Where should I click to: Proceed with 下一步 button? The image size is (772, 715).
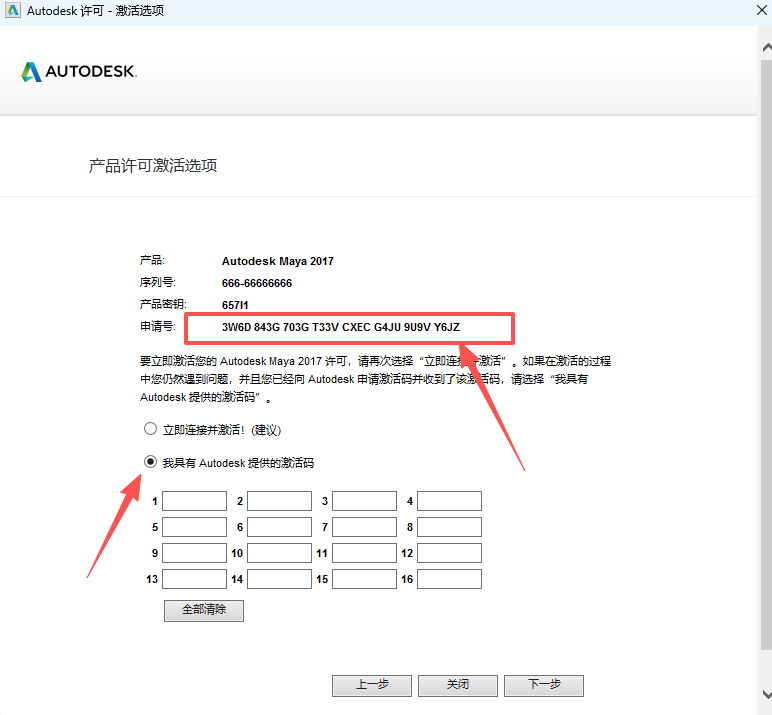[x=544, y=685]
